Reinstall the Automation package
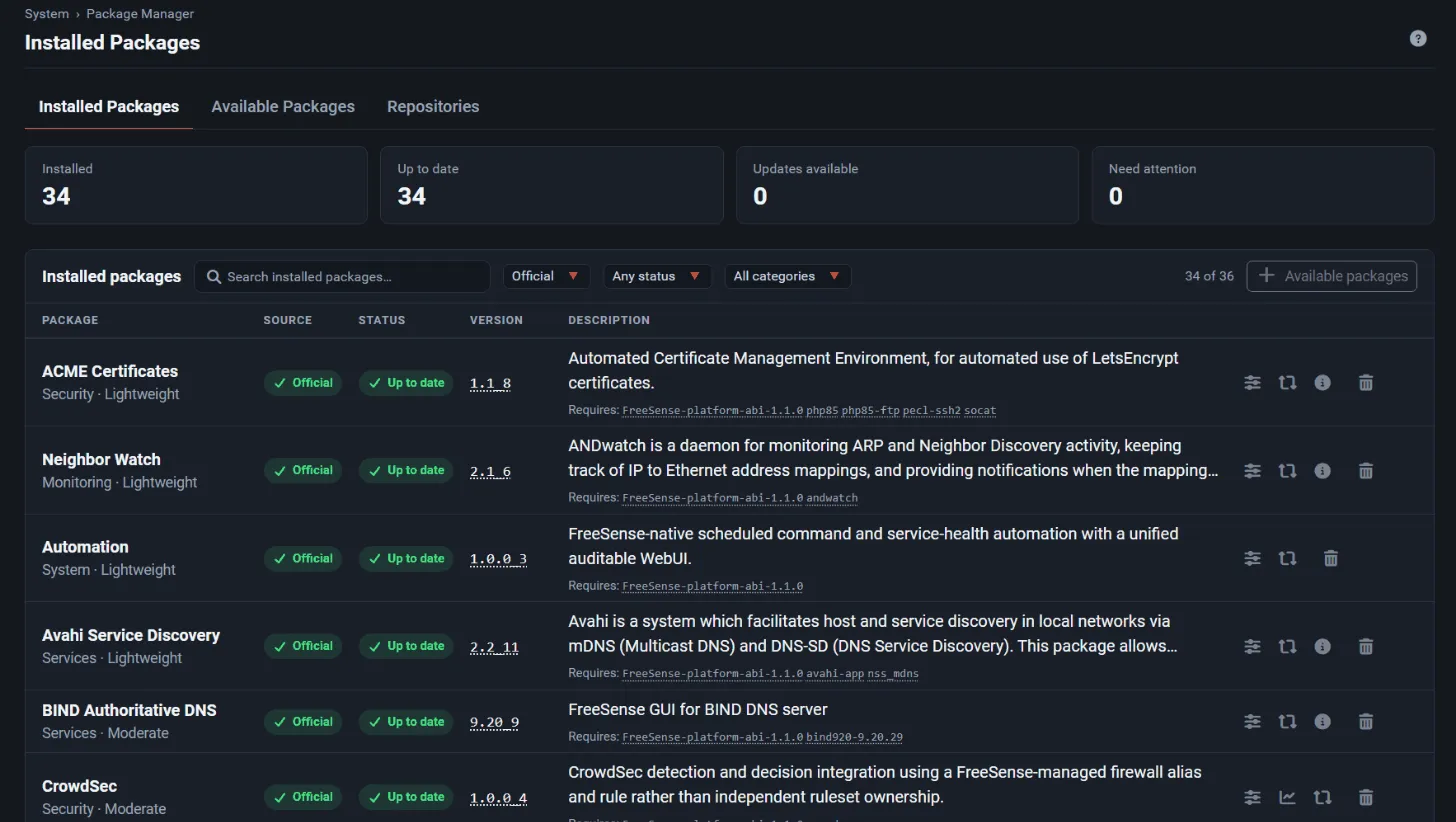The height and width of the screenshot is (822, 1456). [1287, 558]
